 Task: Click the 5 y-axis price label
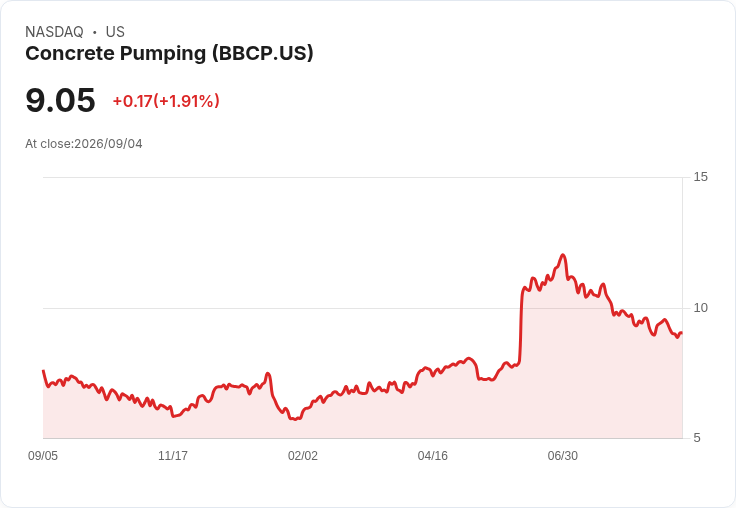(x=697, y=438)
